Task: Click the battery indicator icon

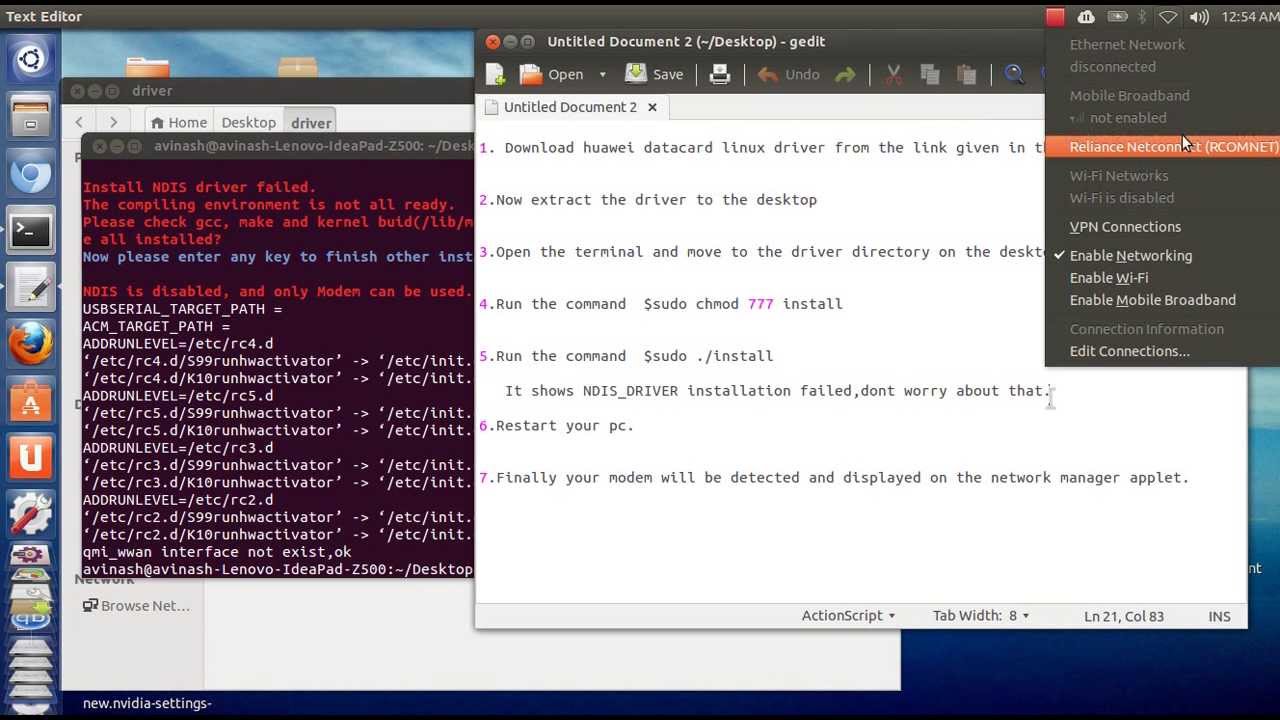Action: tap(1117, 17)
